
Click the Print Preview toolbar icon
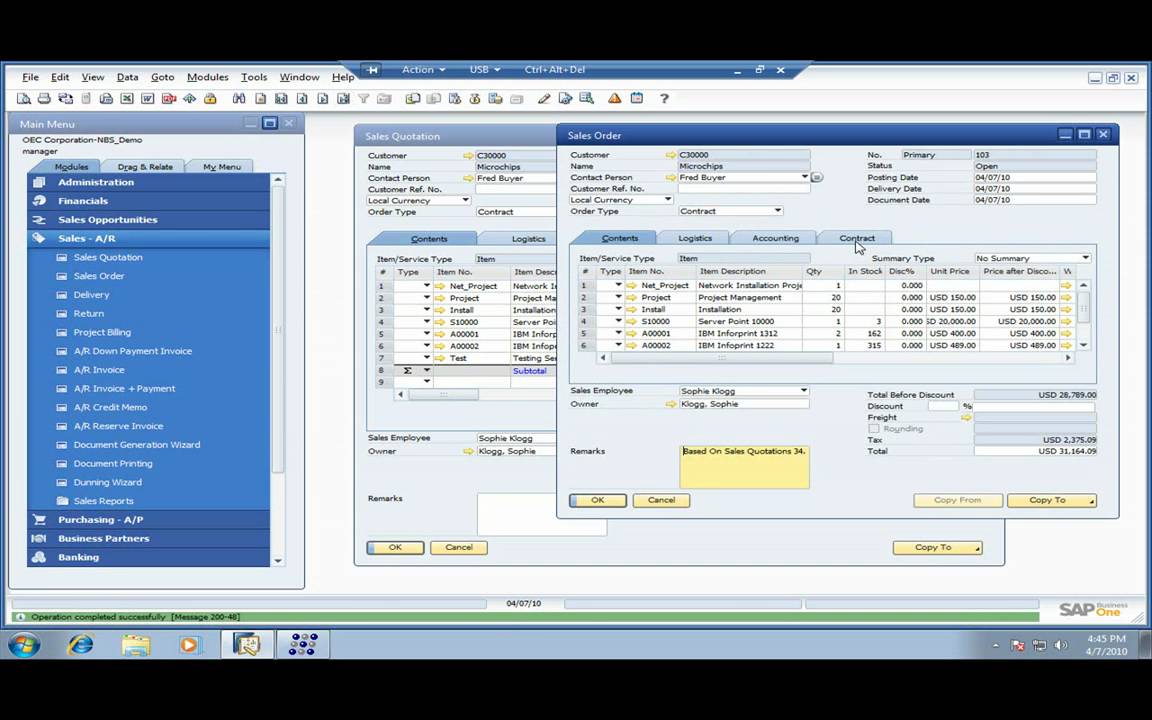24,98
